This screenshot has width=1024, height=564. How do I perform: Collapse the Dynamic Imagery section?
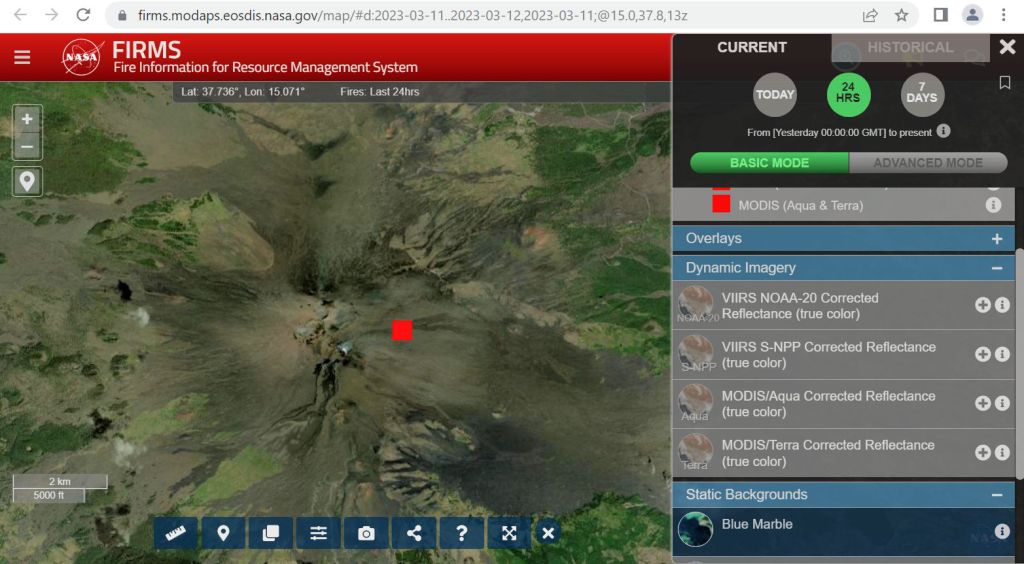tap(996, 268)
